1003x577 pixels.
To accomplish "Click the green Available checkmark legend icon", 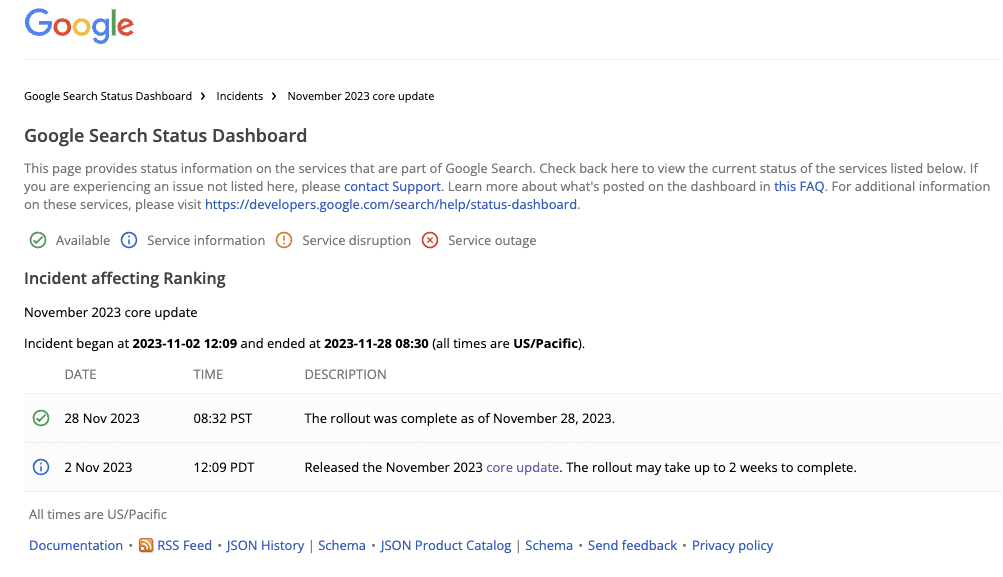I will click(x=38, y=240).
